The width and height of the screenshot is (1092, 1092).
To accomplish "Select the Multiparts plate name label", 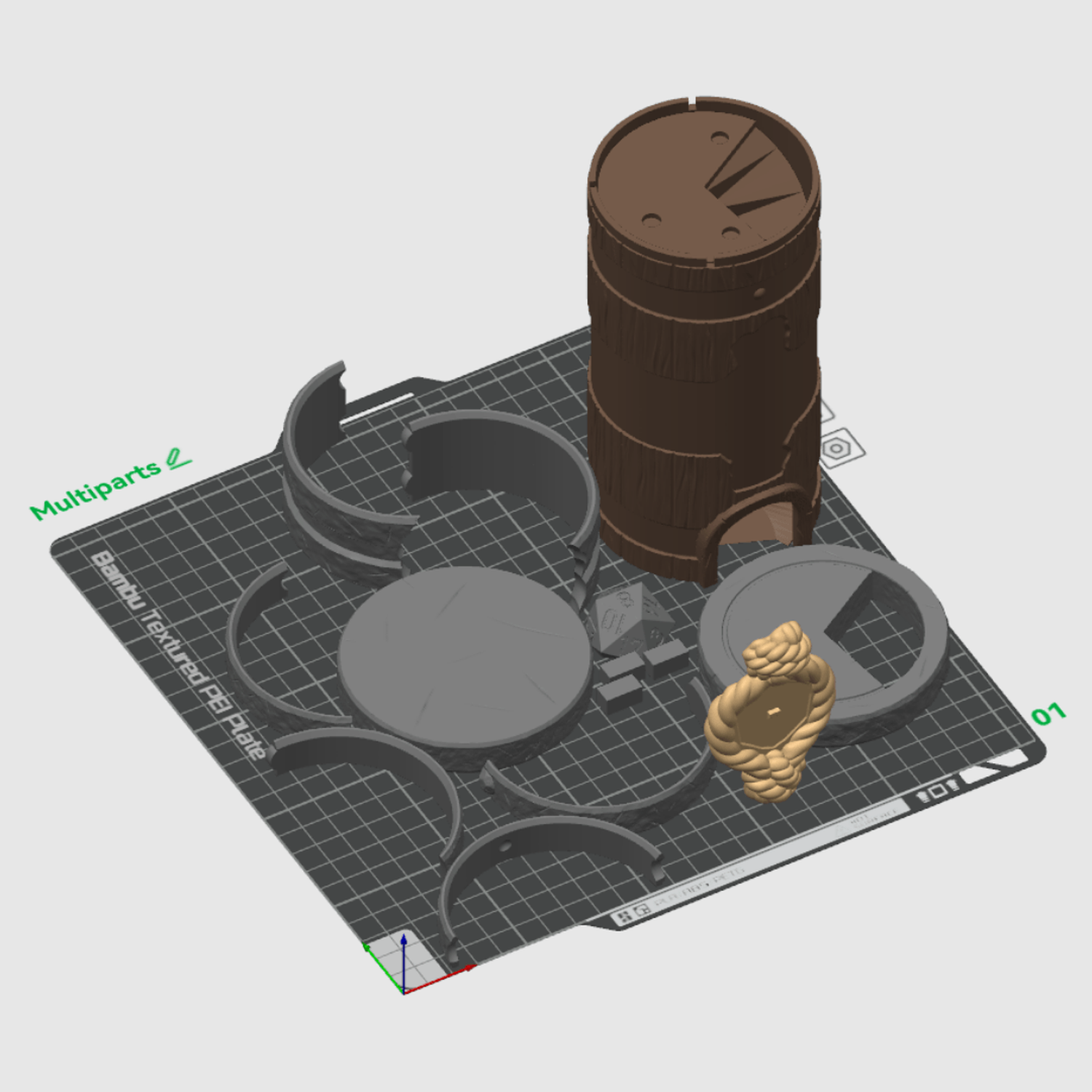I will [x=95, y=490].
